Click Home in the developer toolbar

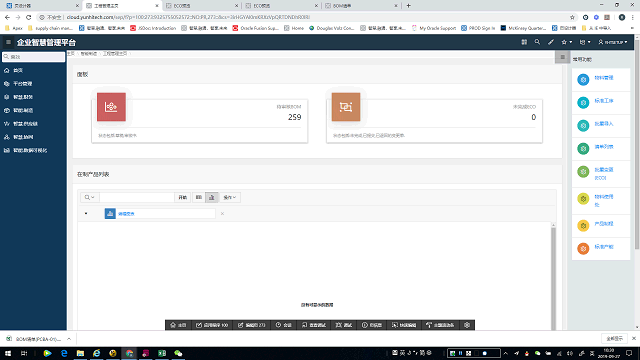[x=178, y=325]
